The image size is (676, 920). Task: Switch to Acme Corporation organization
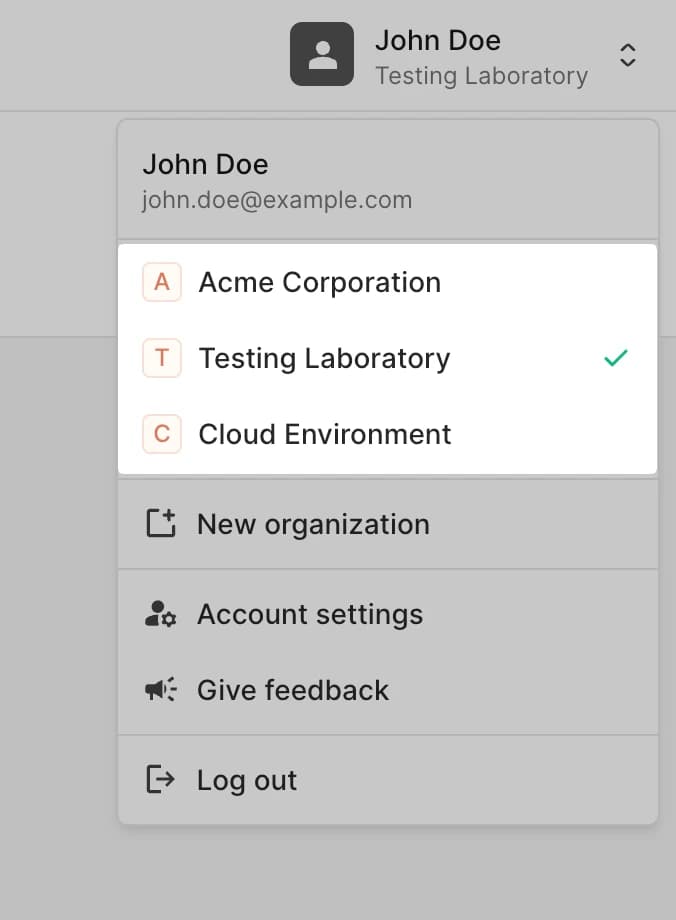pyautogui.click(x=319, y=283)
